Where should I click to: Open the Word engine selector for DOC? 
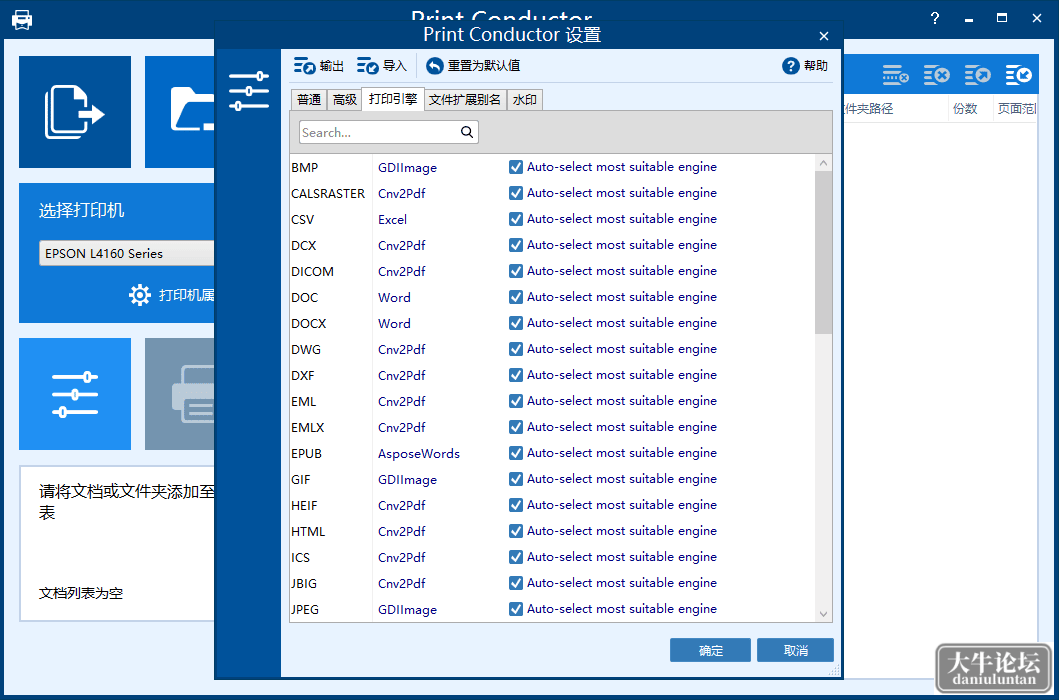click(x=394, y=297)
